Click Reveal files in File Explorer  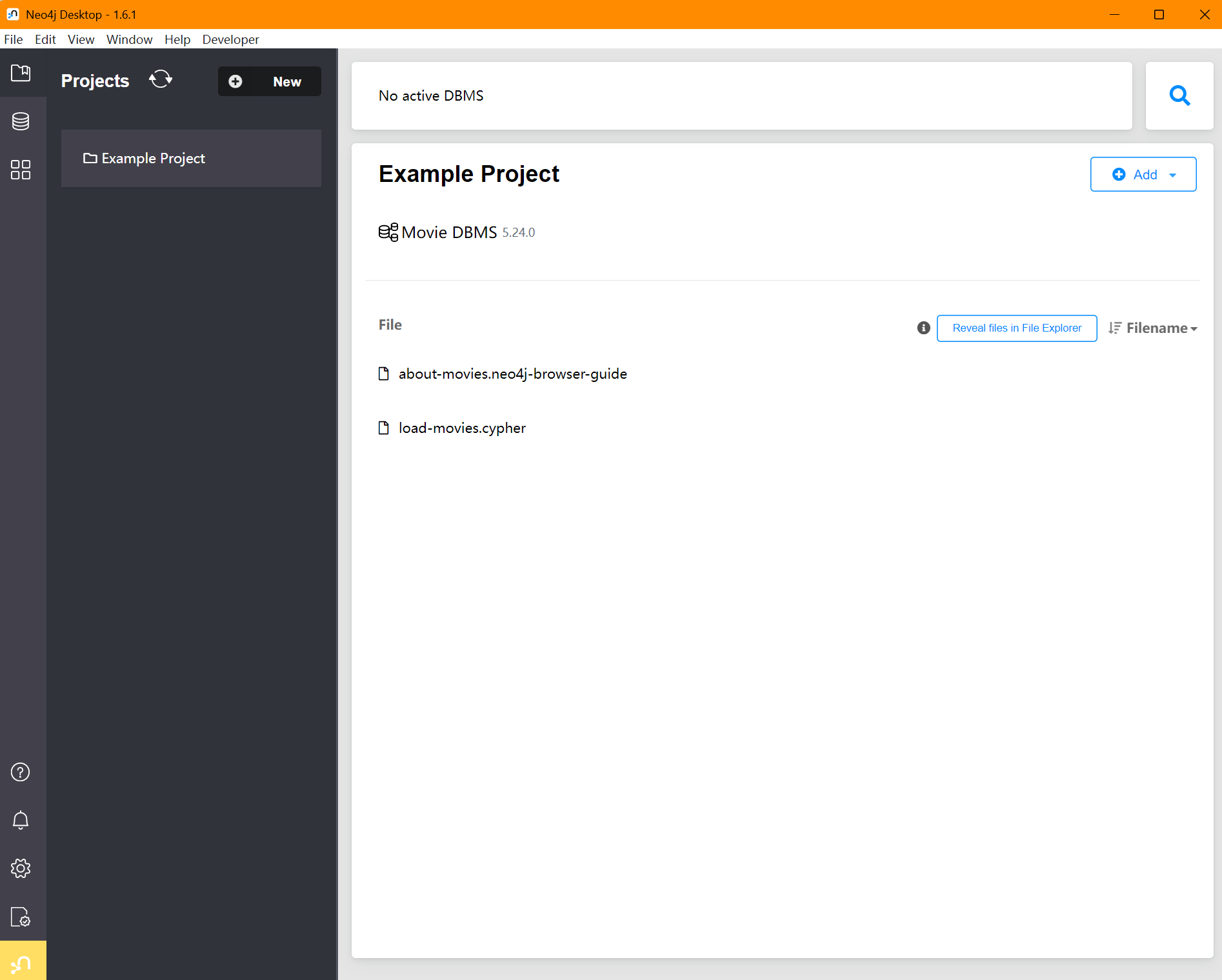1016,328
